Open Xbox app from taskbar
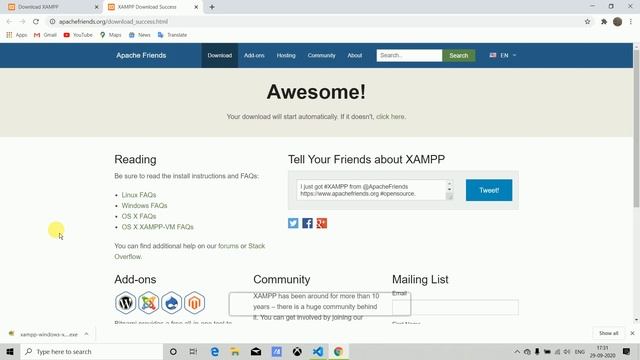640x360 pixels. [x=297, y=351]
